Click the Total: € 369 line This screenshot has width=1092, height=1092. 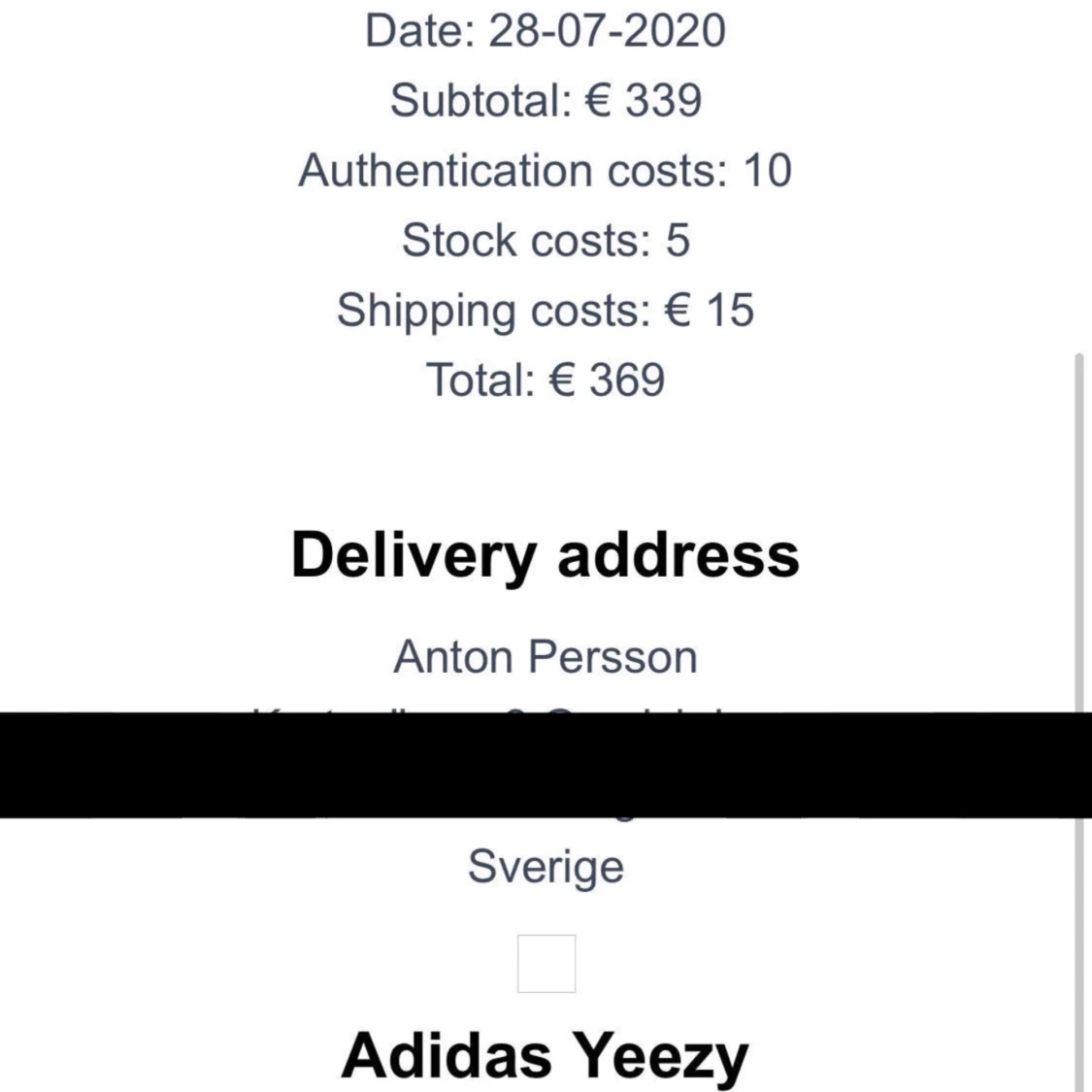(546, 381)
